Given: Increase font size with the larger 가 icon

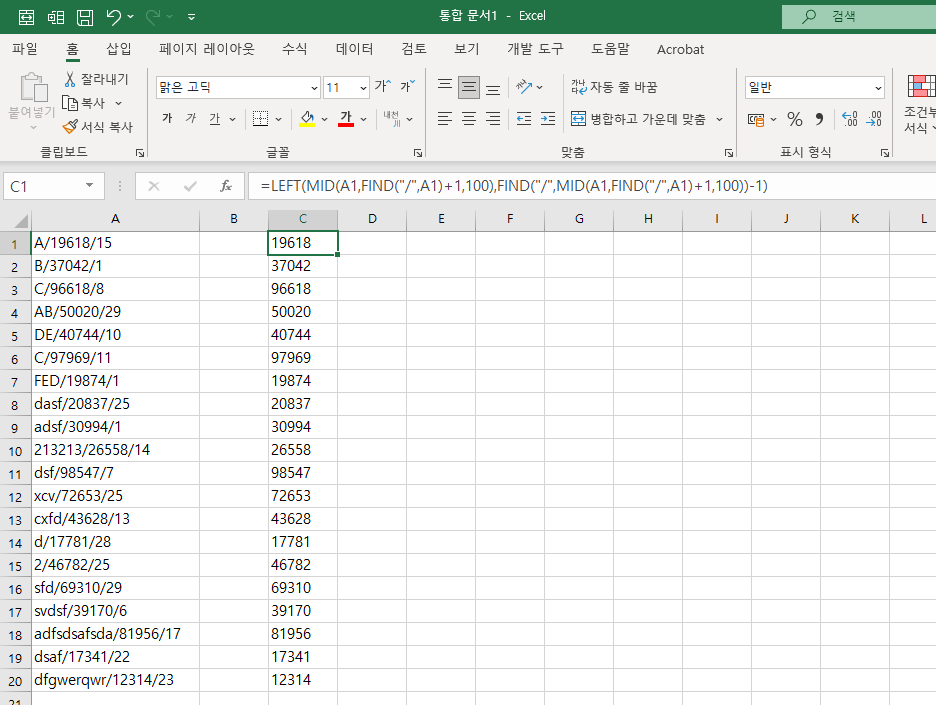Looking at the screenshot, I should pos(383,87).
